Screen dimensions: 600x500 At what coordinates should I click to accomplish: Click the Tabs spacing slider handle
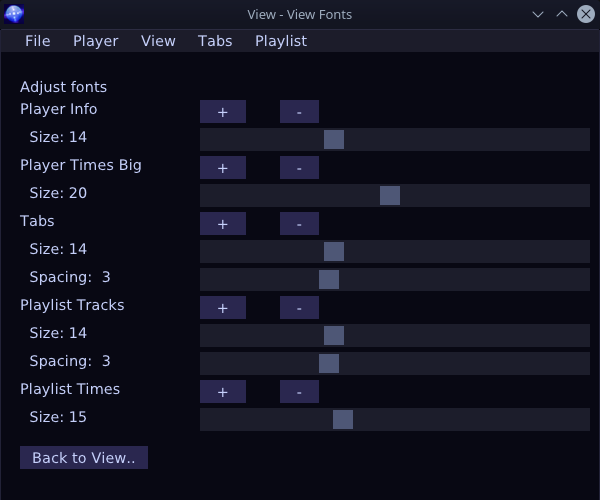click(x=329, y=280)
